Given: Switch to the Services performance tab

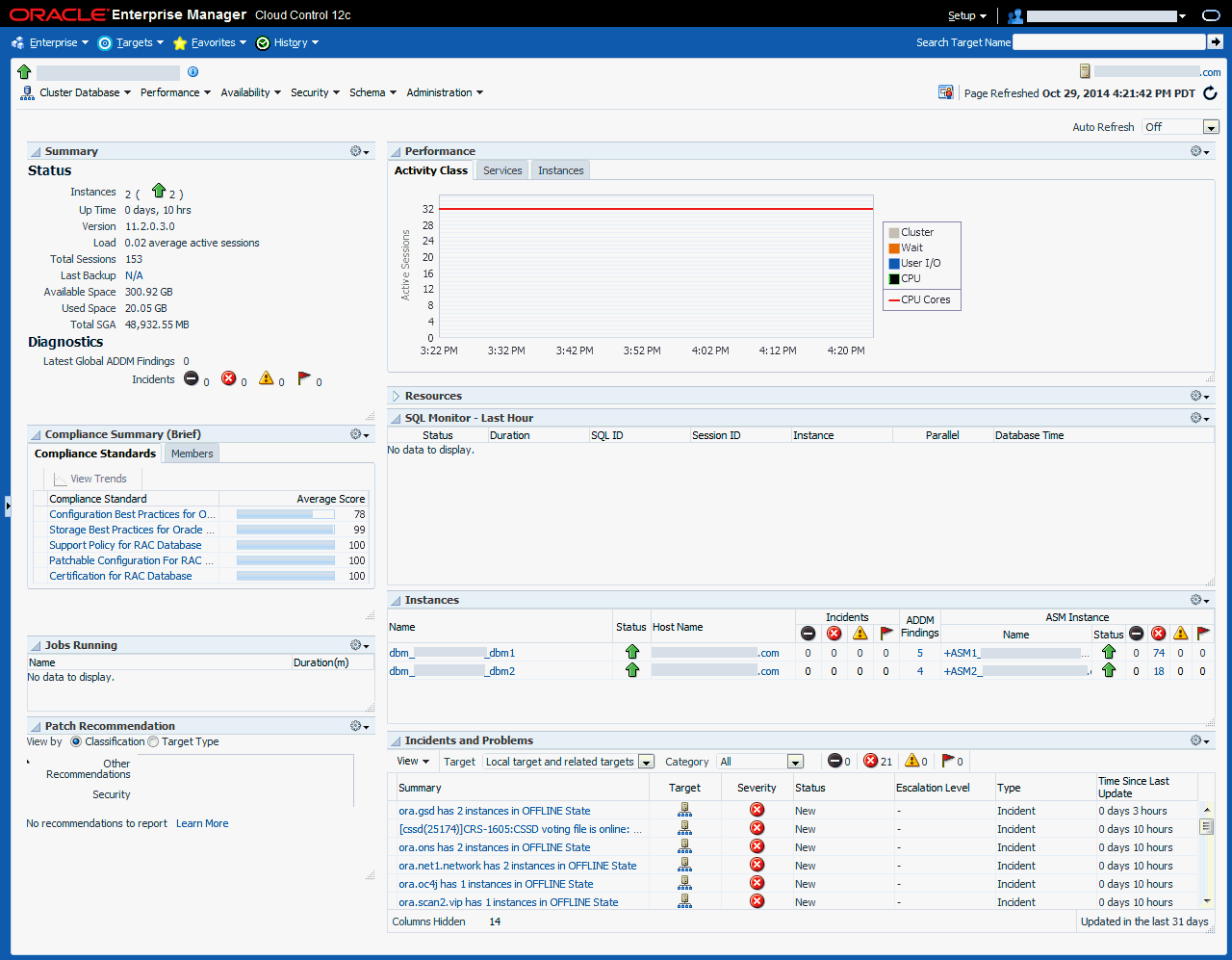Looking at the screenshot, I should (x=502, y=170).
